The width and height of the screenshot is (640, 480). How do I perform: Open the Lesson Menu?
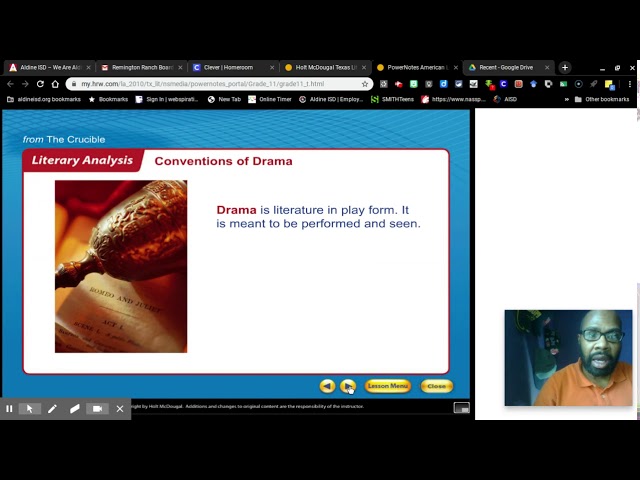coord(388,386)
